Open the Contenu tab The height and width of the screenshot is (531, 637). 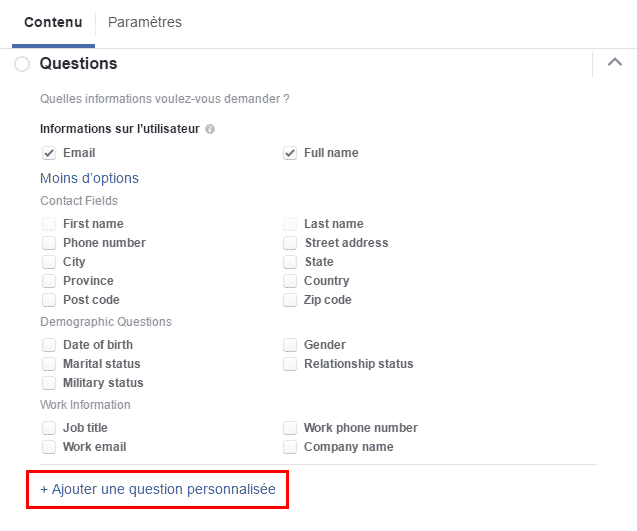coord(53,22)
